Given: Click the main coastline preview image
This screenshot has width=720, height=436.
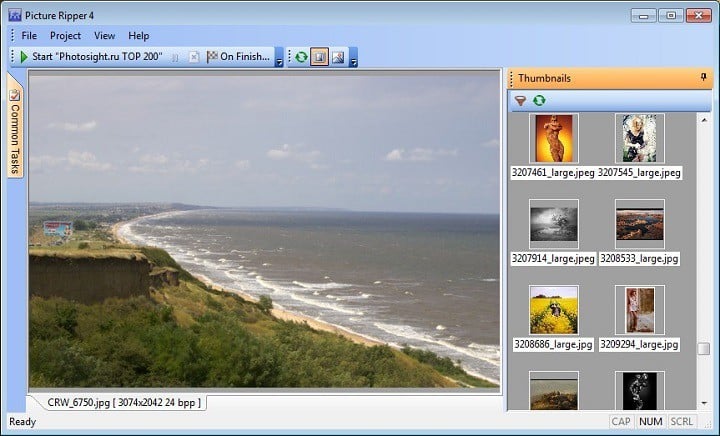Looking at the screenshot, I should click(264, 229).
